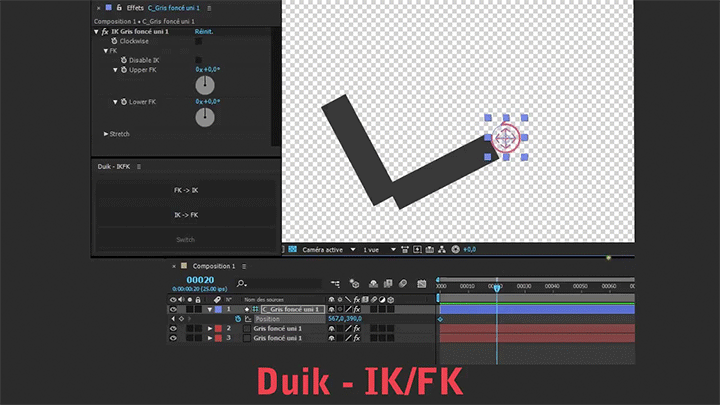The width and height of the screenshot is (720, 405).
Task: Enable the Disable IK checkbox
Action: pyautogui.click(x=198, y=60)
